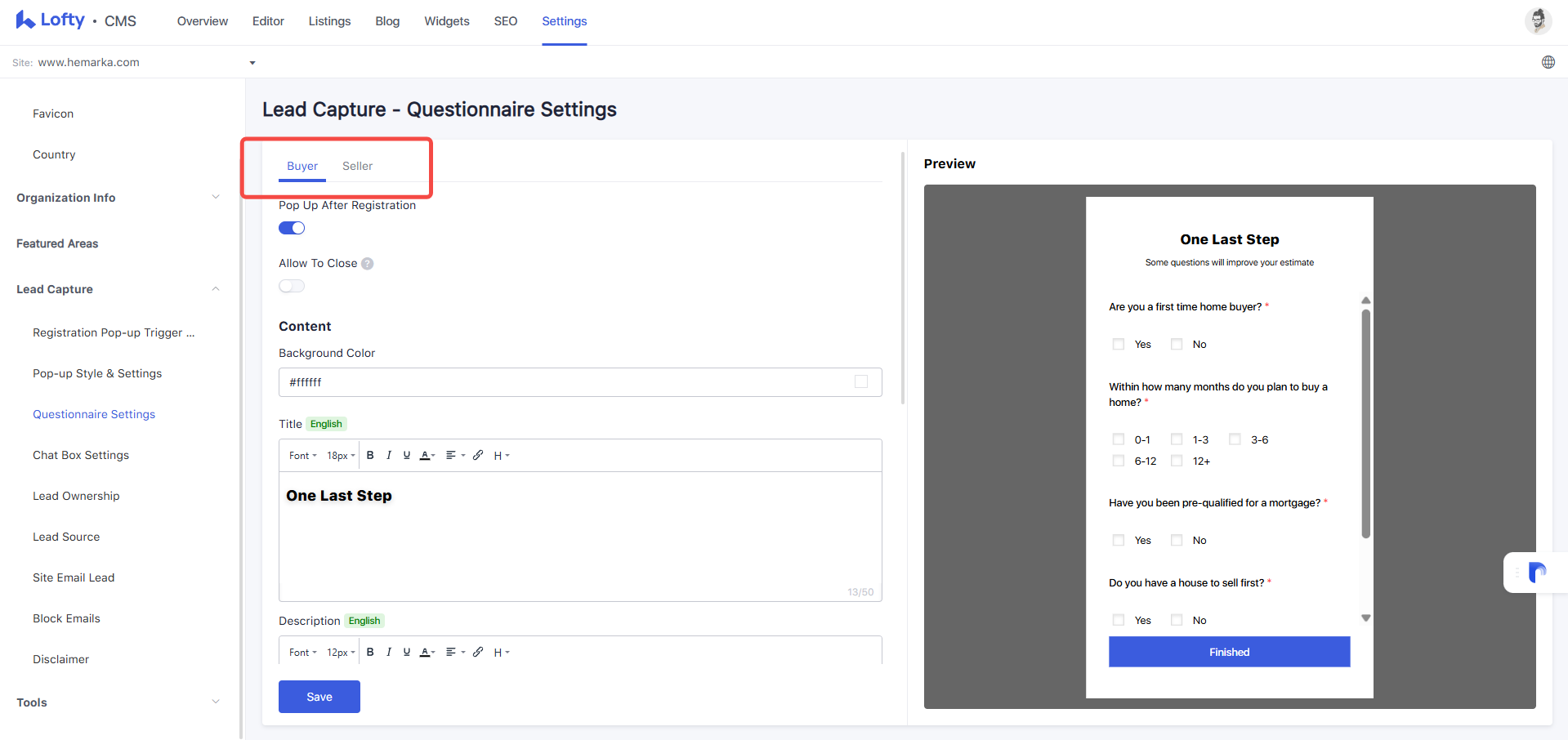Click the globe language icon
This screenshot has width=1568, height=740.
(x=1548, y=62)
